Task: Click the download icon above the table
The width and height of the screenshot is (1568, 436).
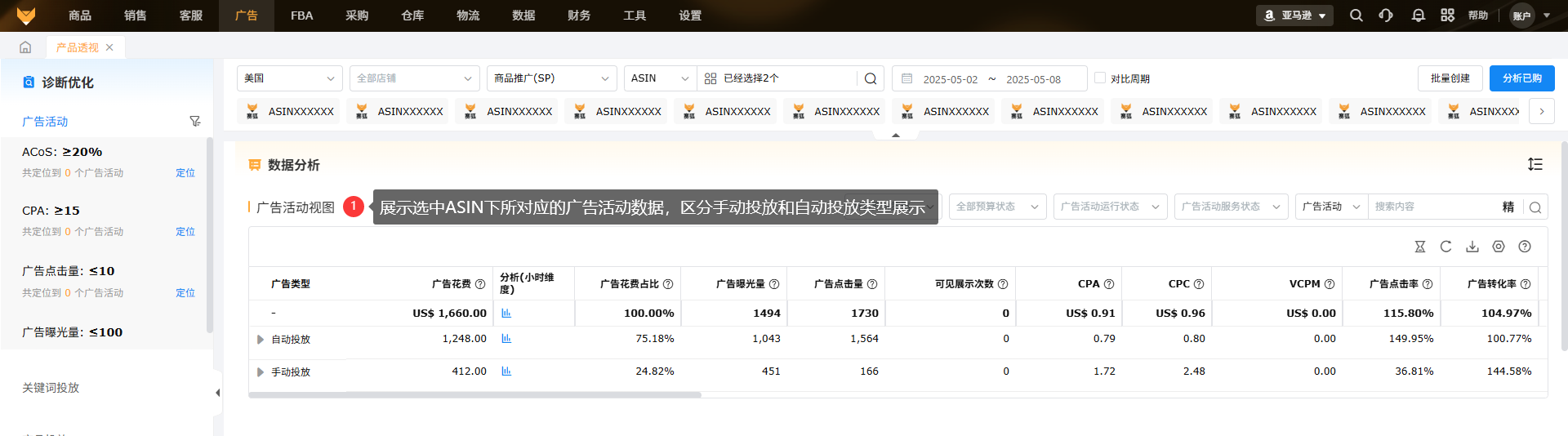Action: 1472,247
